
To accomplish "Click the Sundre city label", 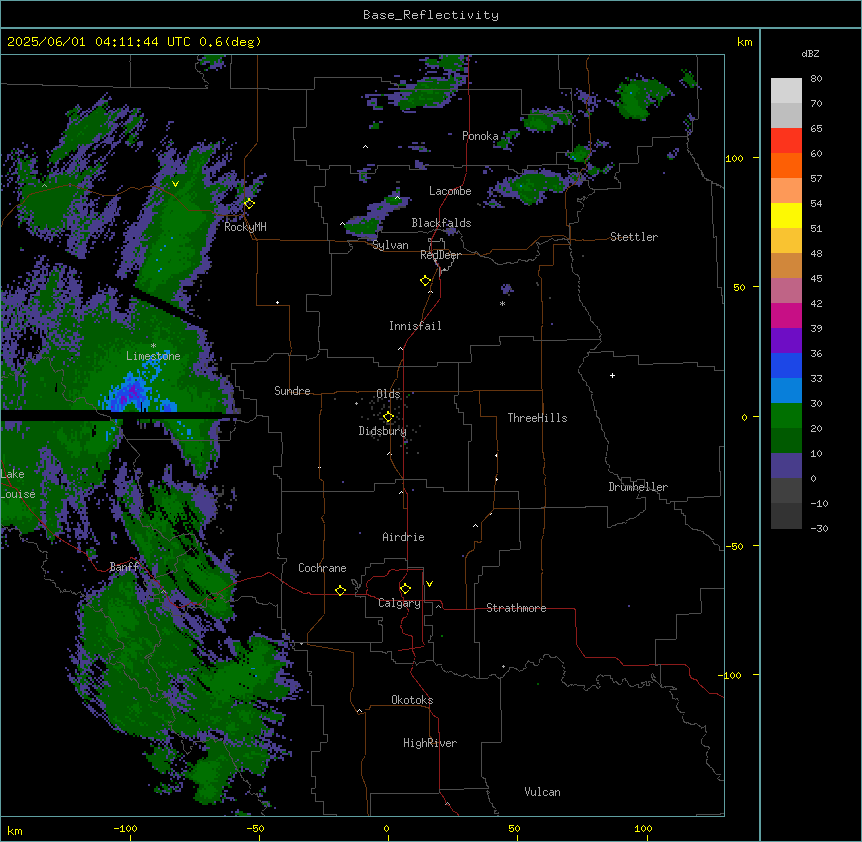I will click(x=292, y=391).
